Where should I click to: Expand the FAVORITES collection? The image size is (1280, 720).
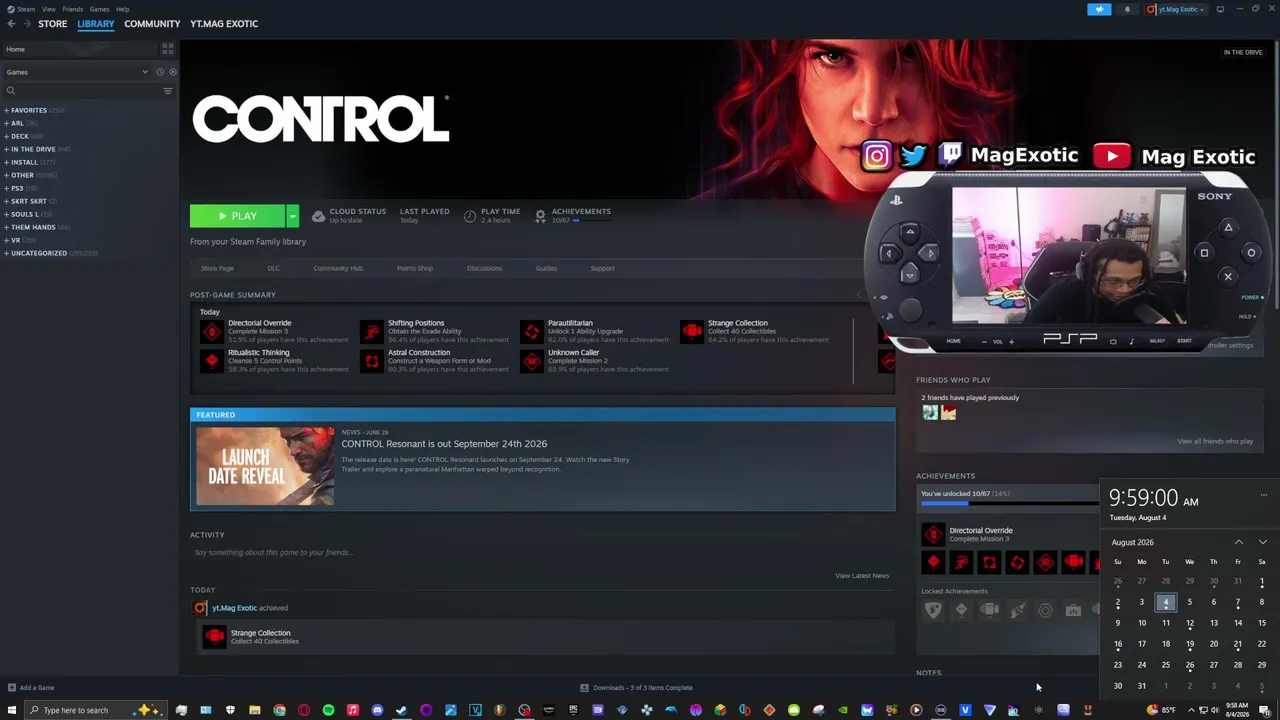7,110
